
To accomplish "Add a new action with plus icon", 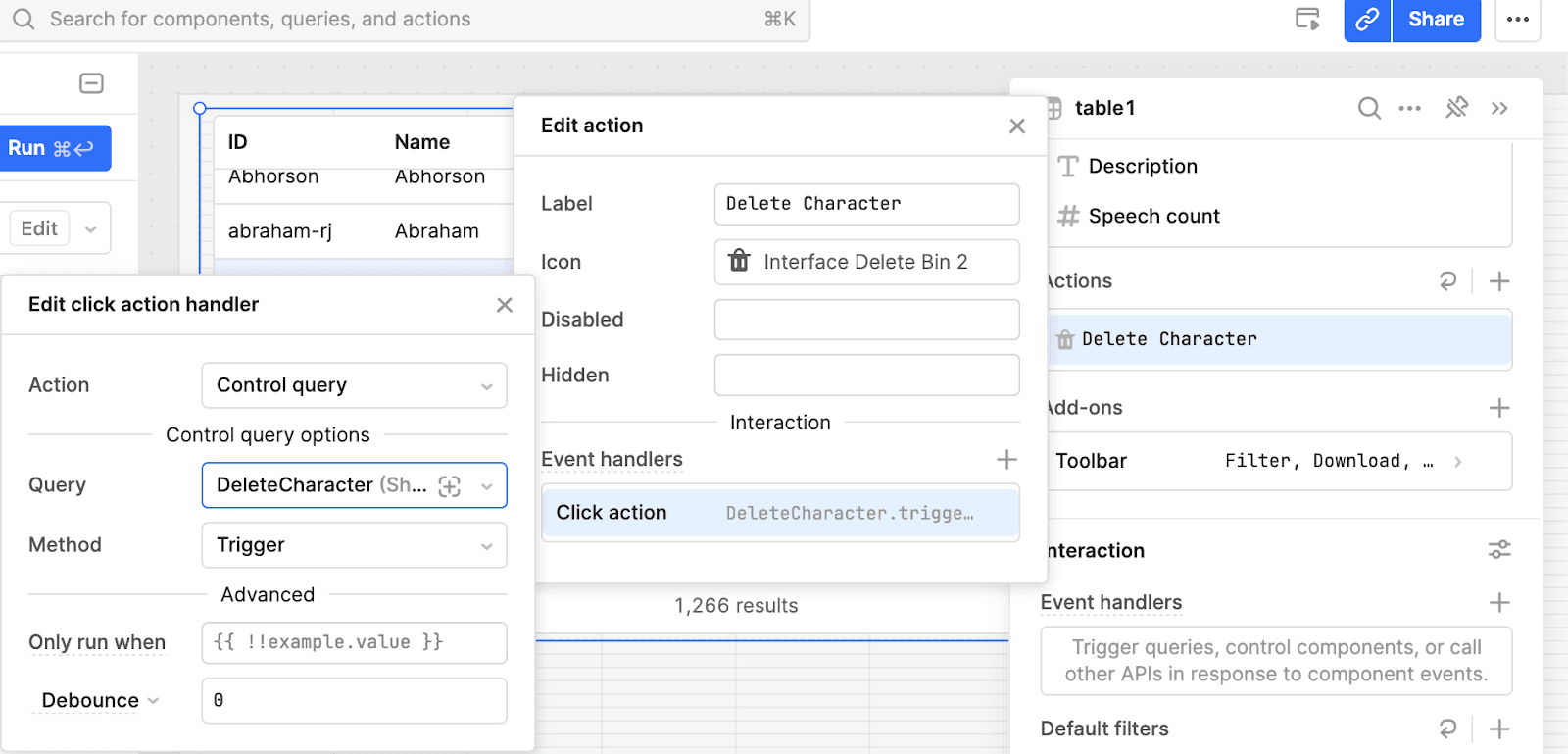I will coord(1498,282).
